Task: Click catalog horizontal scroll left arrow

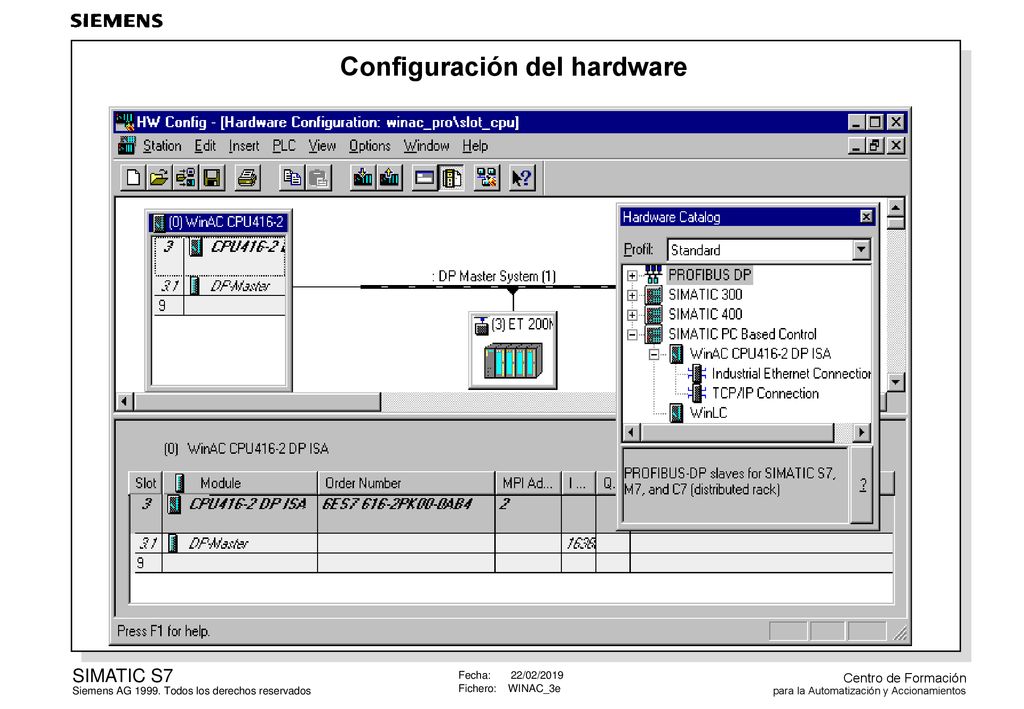Action: point(631,432)
